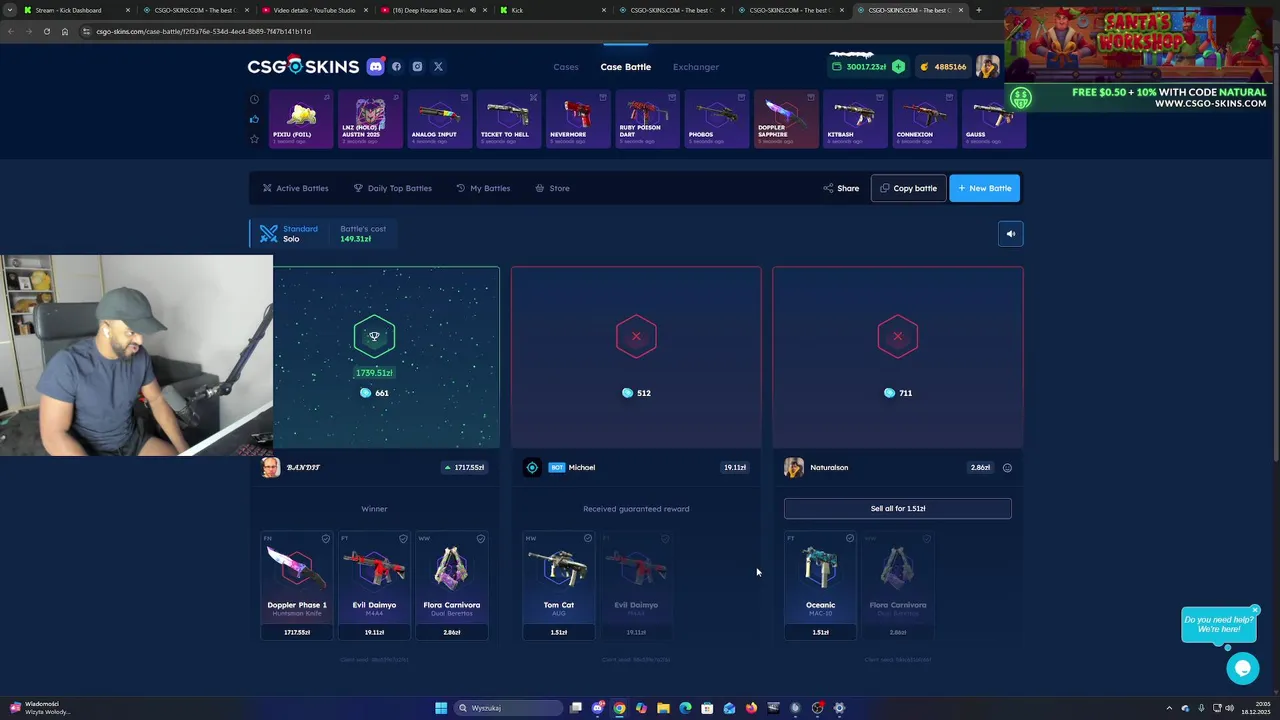Click bot Michael avatar icon
This screenshot has height=720, width=1280.
(x=532, y=467)
